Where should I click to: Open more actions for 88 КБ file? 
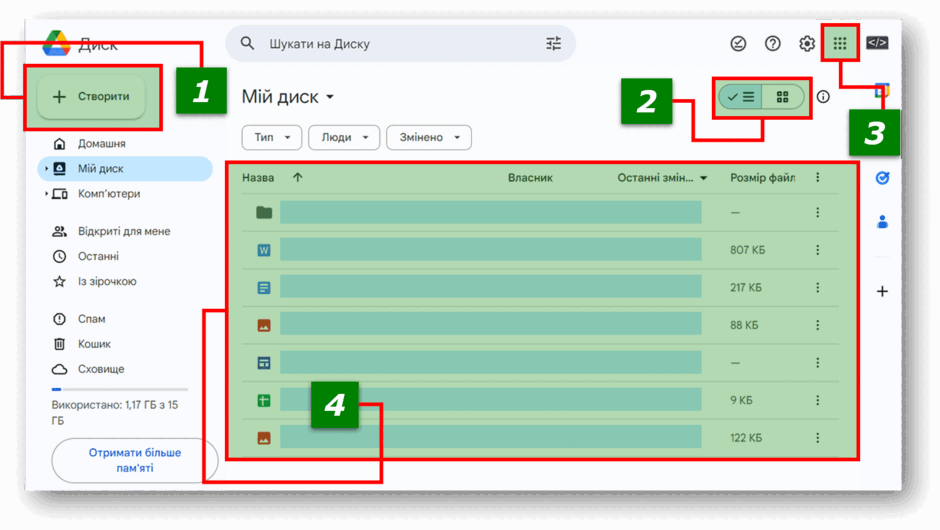click(817, 325)
